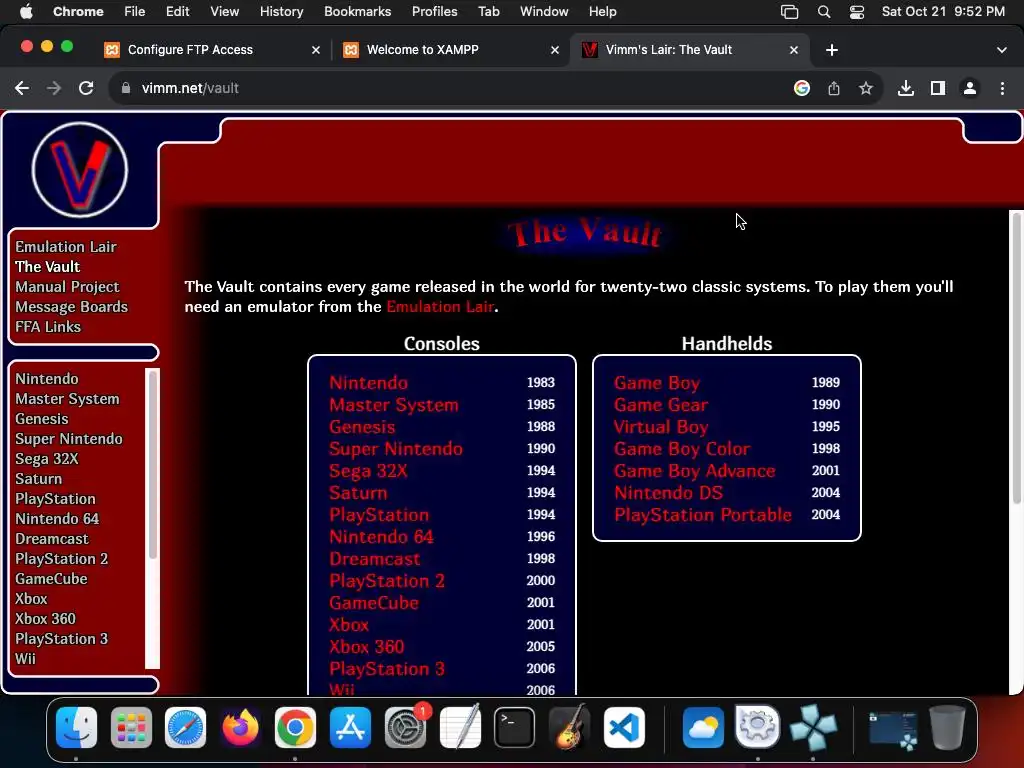The width and height of the screenshot is (1024, 768).
Task: Open the Trash in the dock
Action: point(947,728)
